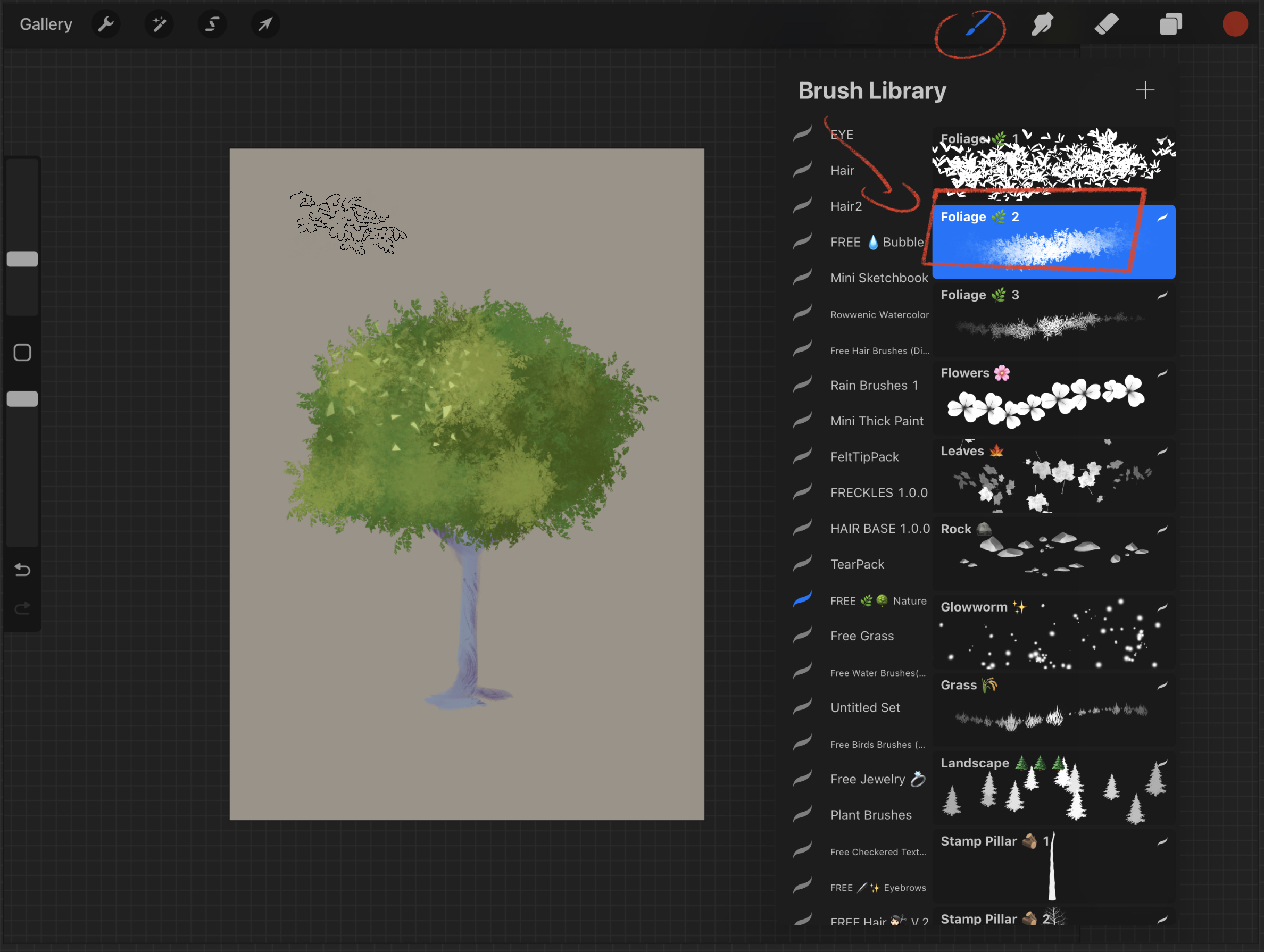The width and height of the screenshot is (1264, 952).
Task: Tap the Brush tool icon
Action: [978, 24]
